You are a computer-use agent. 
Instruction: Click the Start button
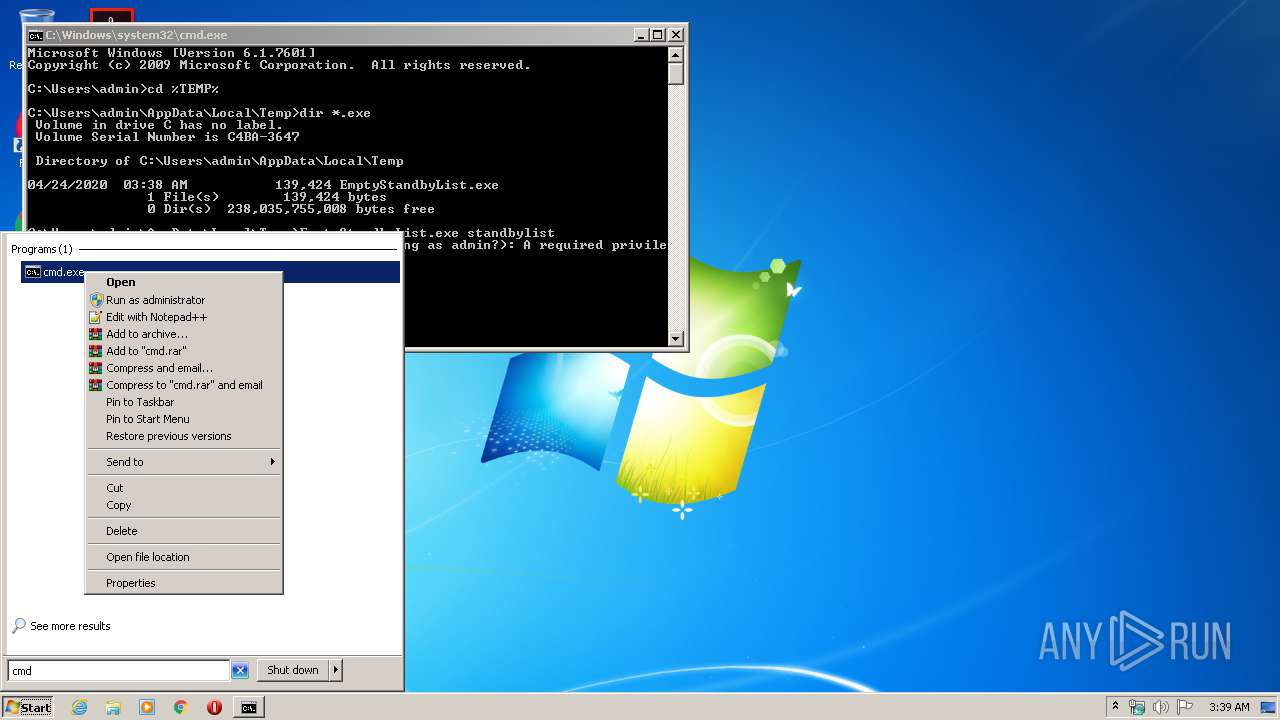pos(28,707)
